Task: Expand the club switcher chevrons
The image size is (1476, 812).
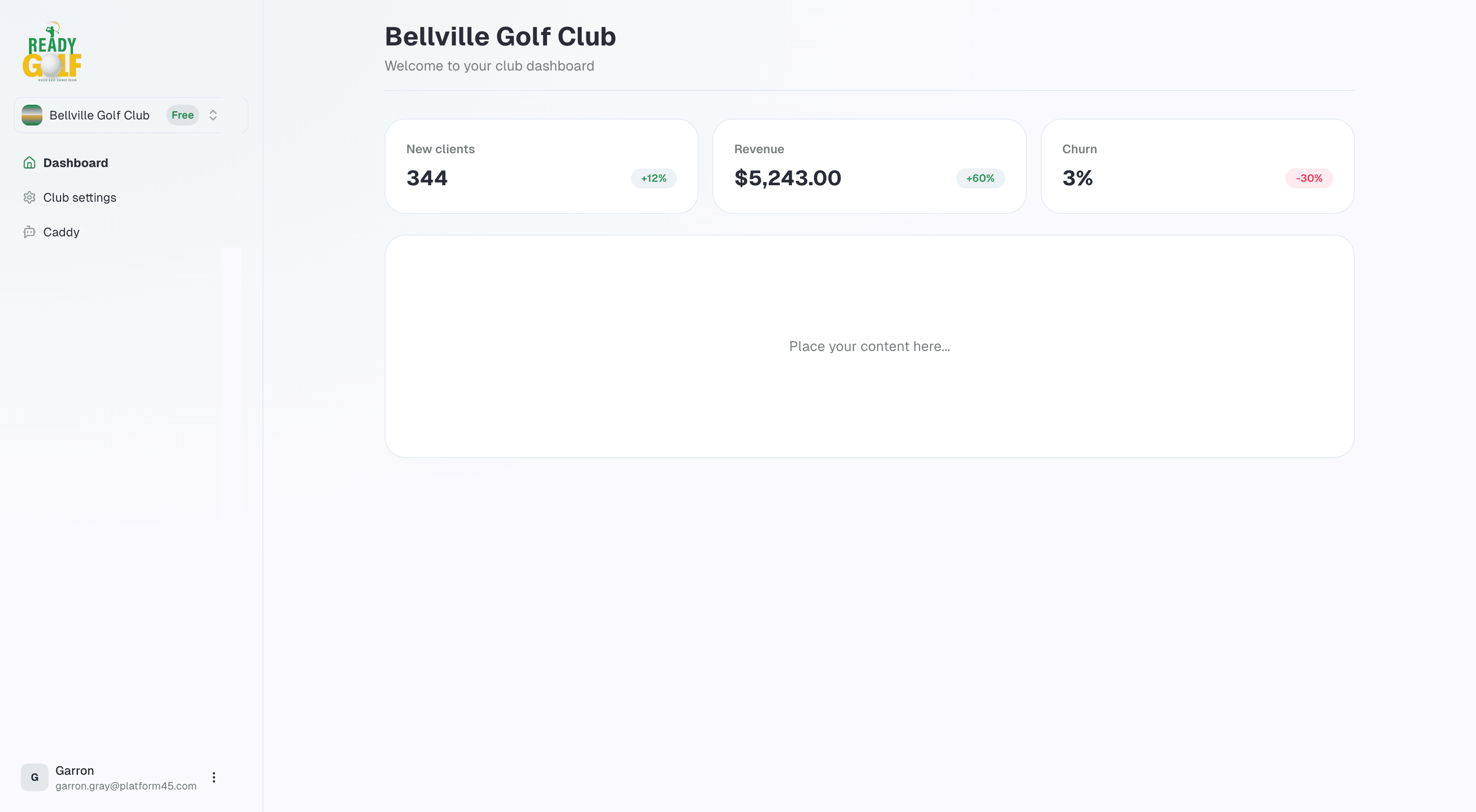Action: tap(213, 115)
